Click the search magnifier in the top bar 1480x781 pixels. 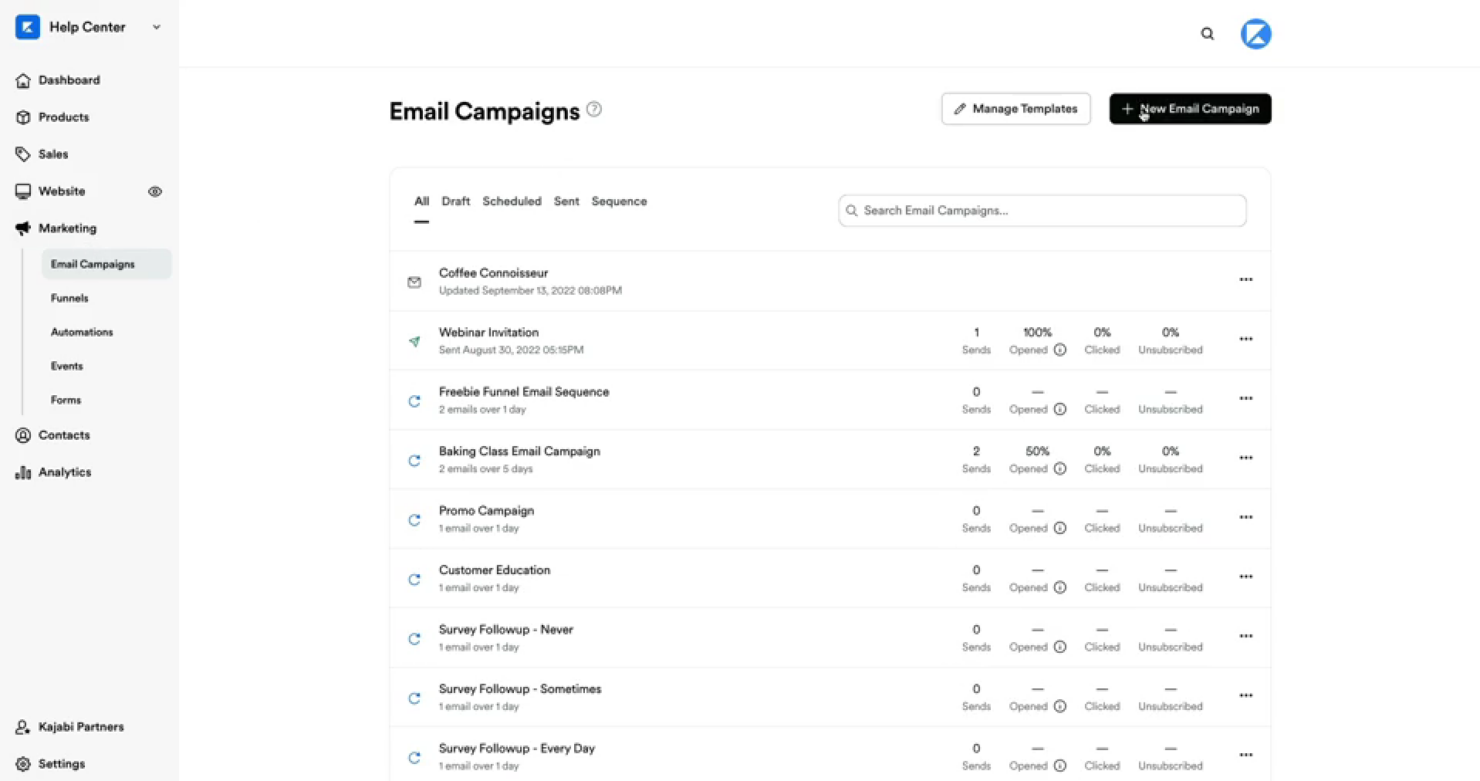pyautogui.click(x=1207, y=33)
